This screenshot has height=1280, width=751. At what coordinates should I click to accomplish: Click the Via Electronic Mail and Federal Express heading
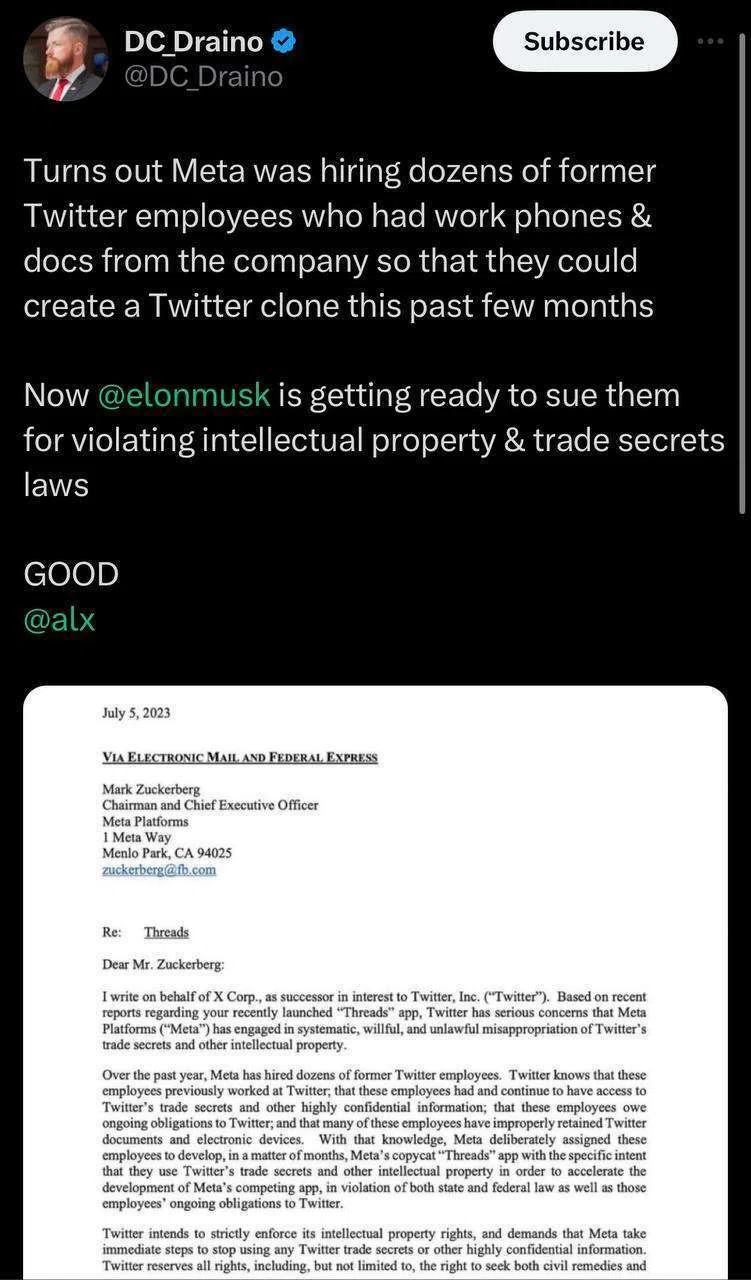click(x=240, y=757)
